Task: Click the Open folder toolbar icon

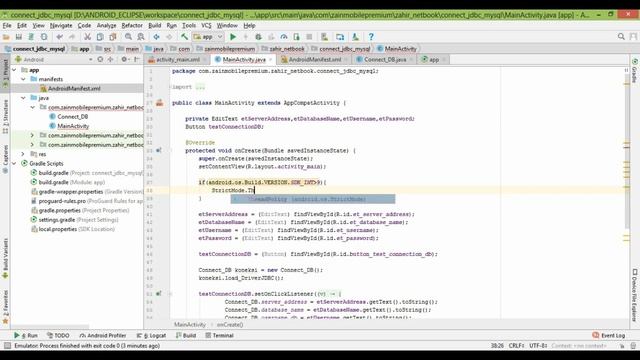Action: [6, 37]
